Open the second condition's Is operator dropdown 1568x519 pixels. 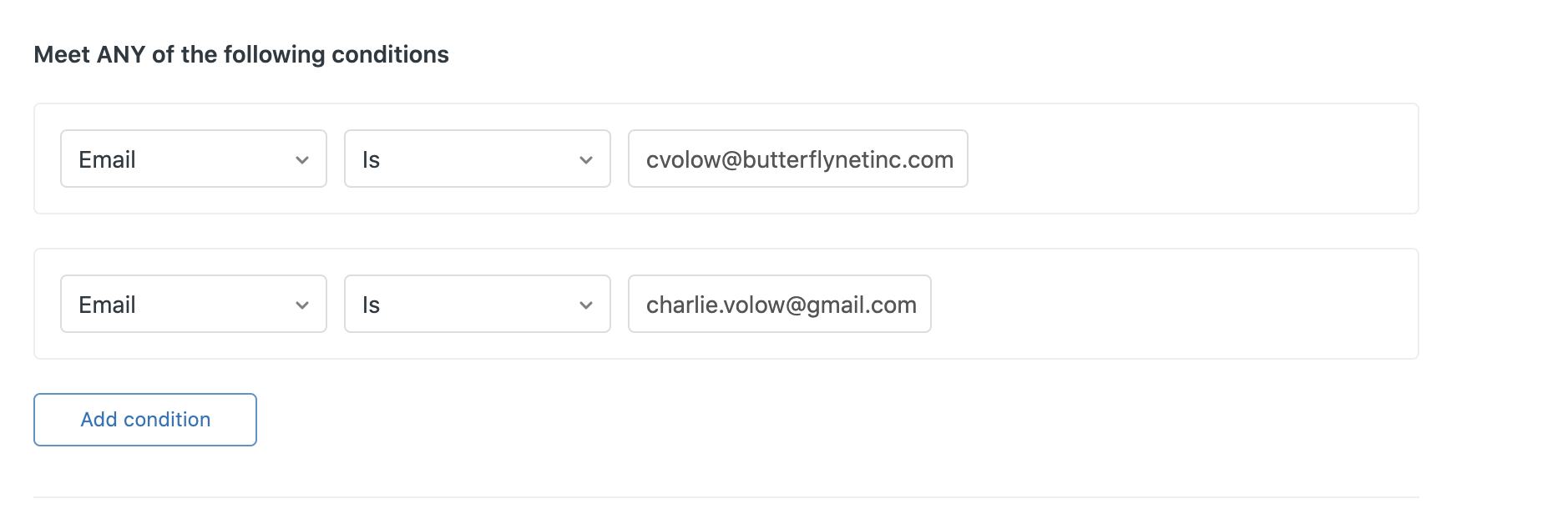tap(477, 304)
